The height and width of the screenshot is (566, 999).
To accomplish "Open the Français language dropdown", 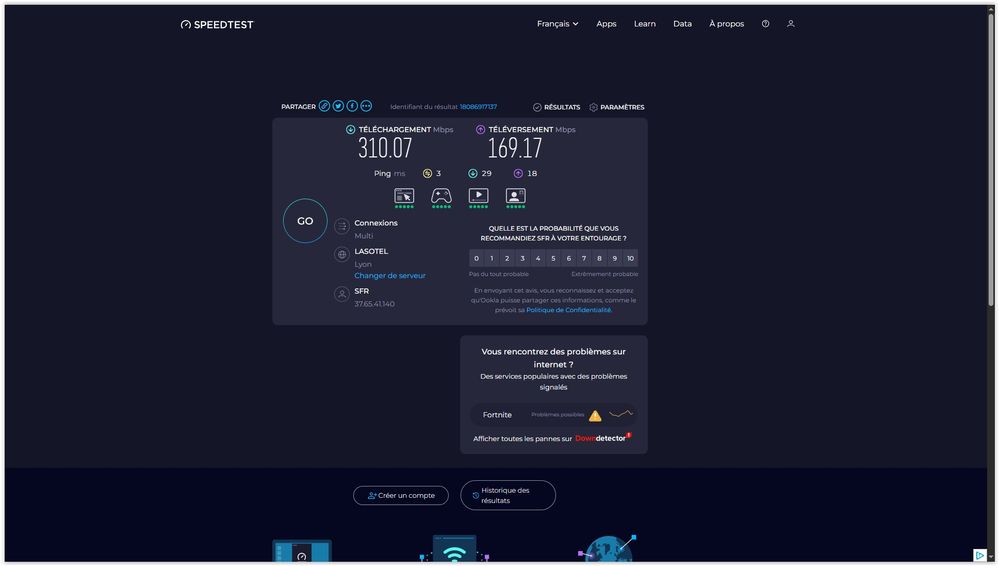I will pyautogui.click(x=557, y=24).
